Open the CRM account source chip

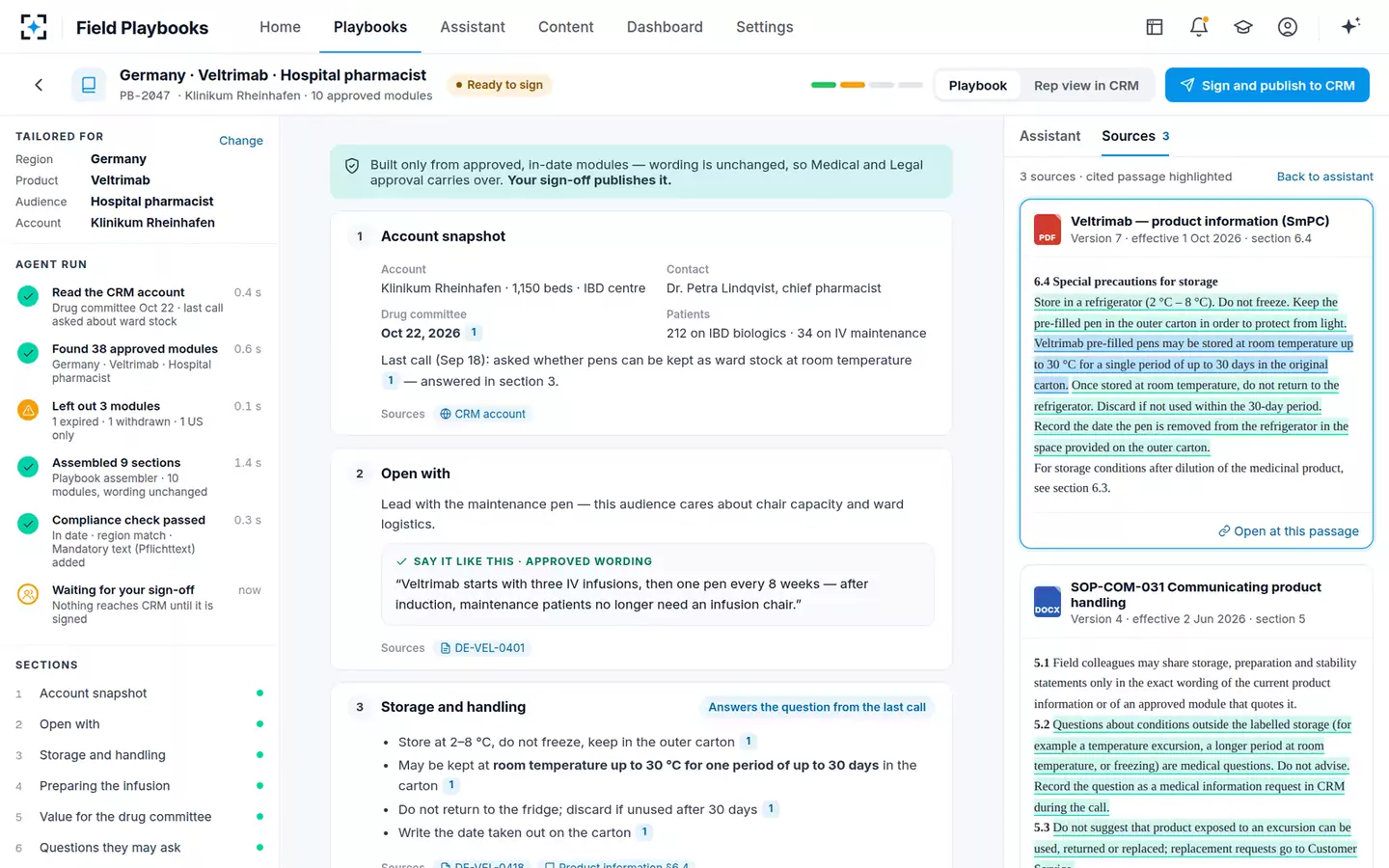(482, 414)
